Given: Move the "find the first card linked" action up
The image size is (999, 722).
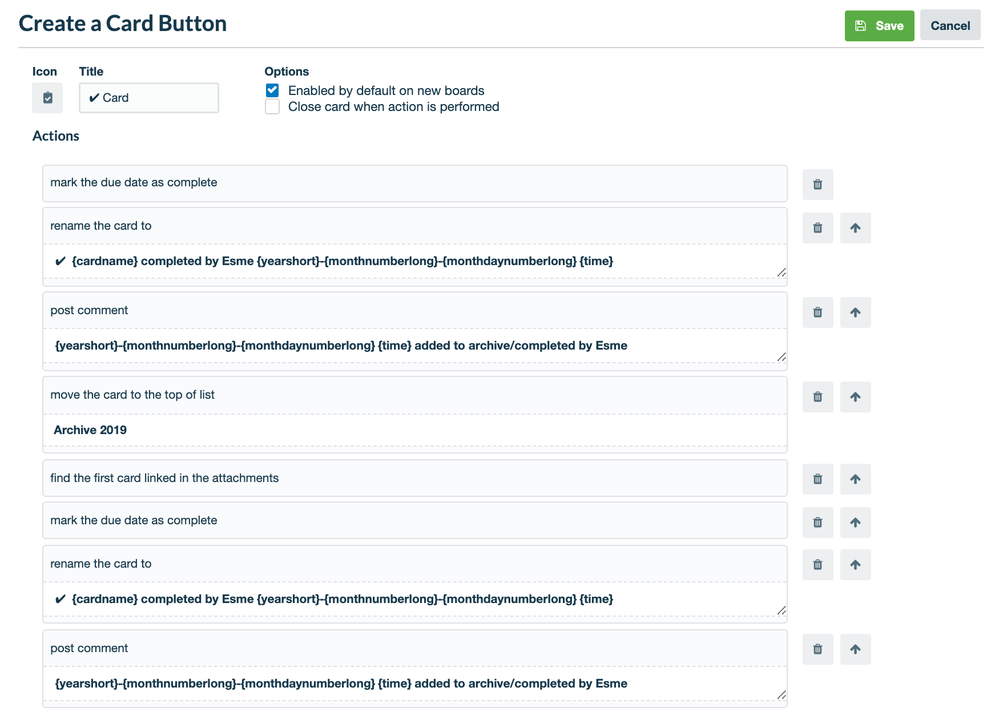Looking at the screenshot, I should click(x=855, y=478).
